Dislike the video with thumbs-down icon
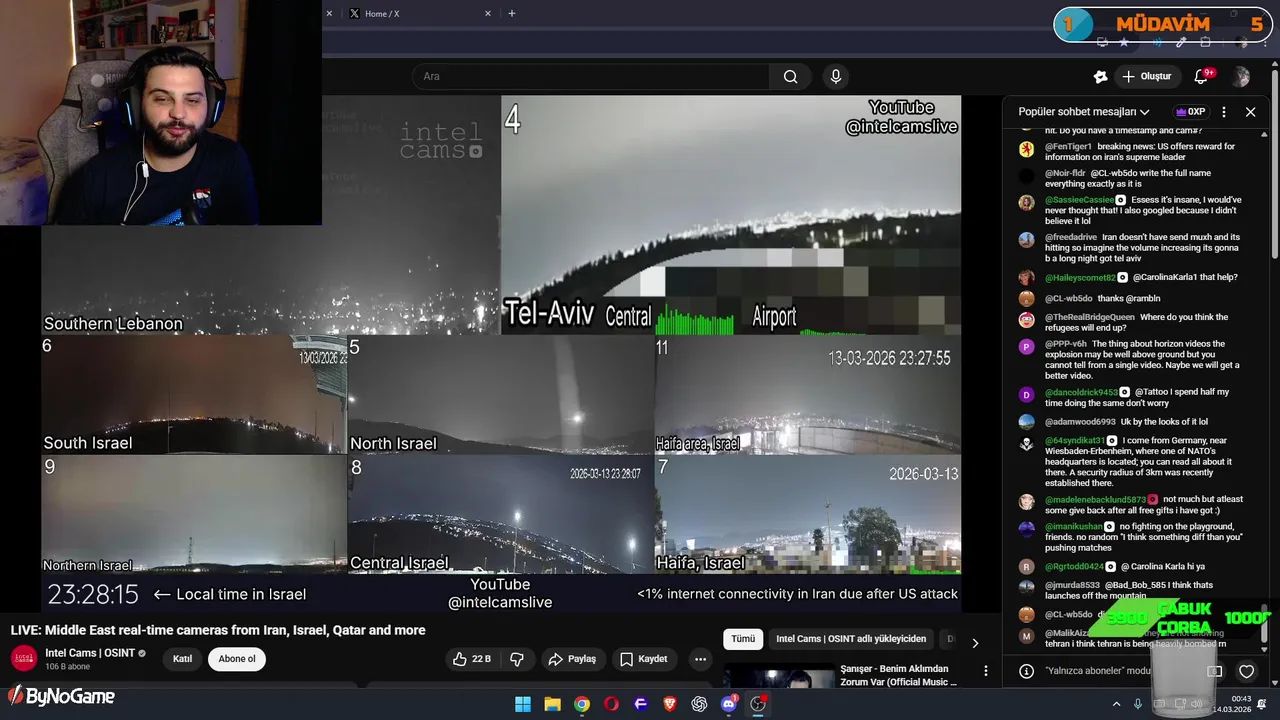 [517, 659]
